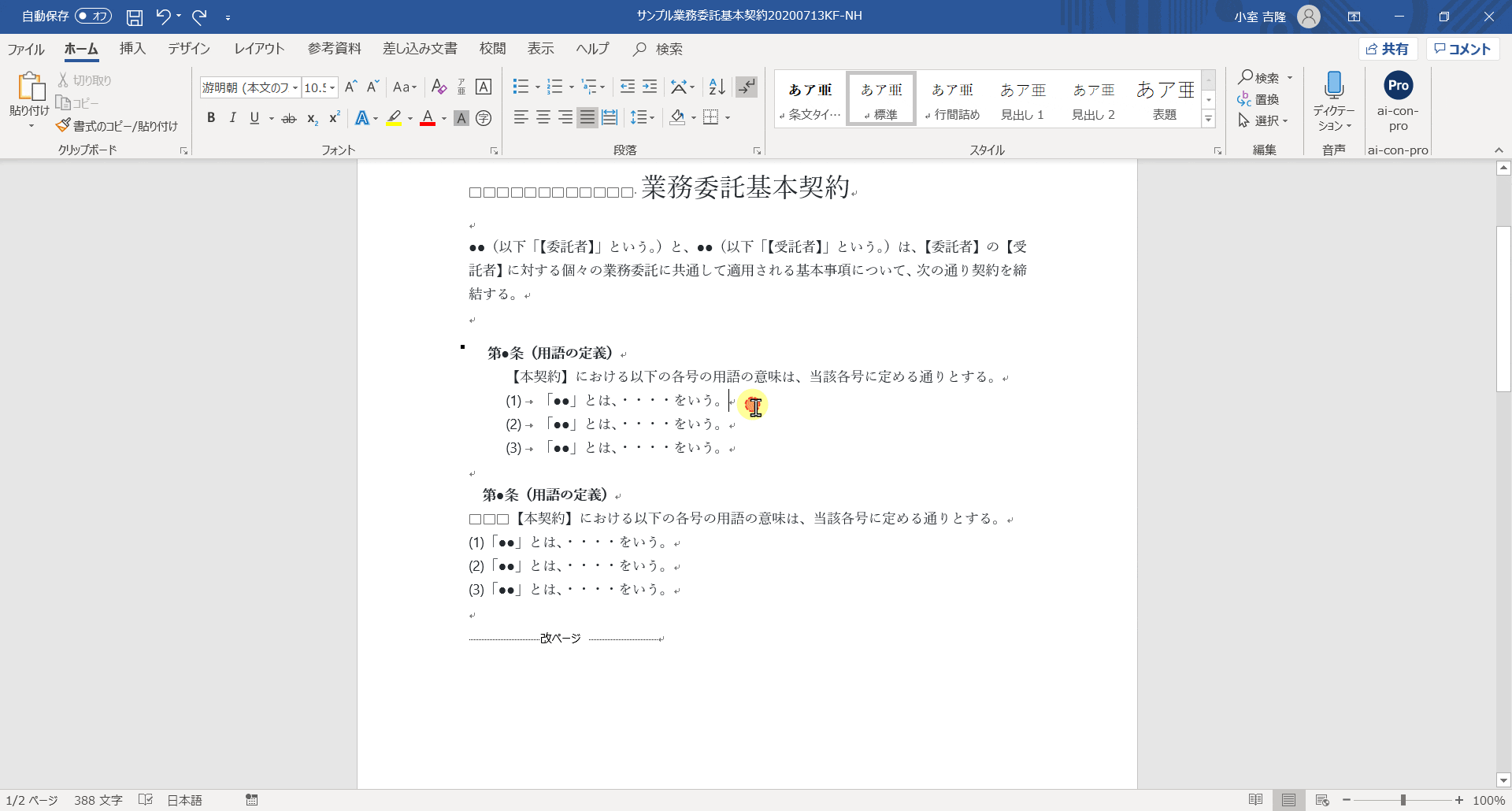Click the Cut (切り取り) scissors command
The height and width of the screenshot is (811, 1512).
tap(85, 80)
